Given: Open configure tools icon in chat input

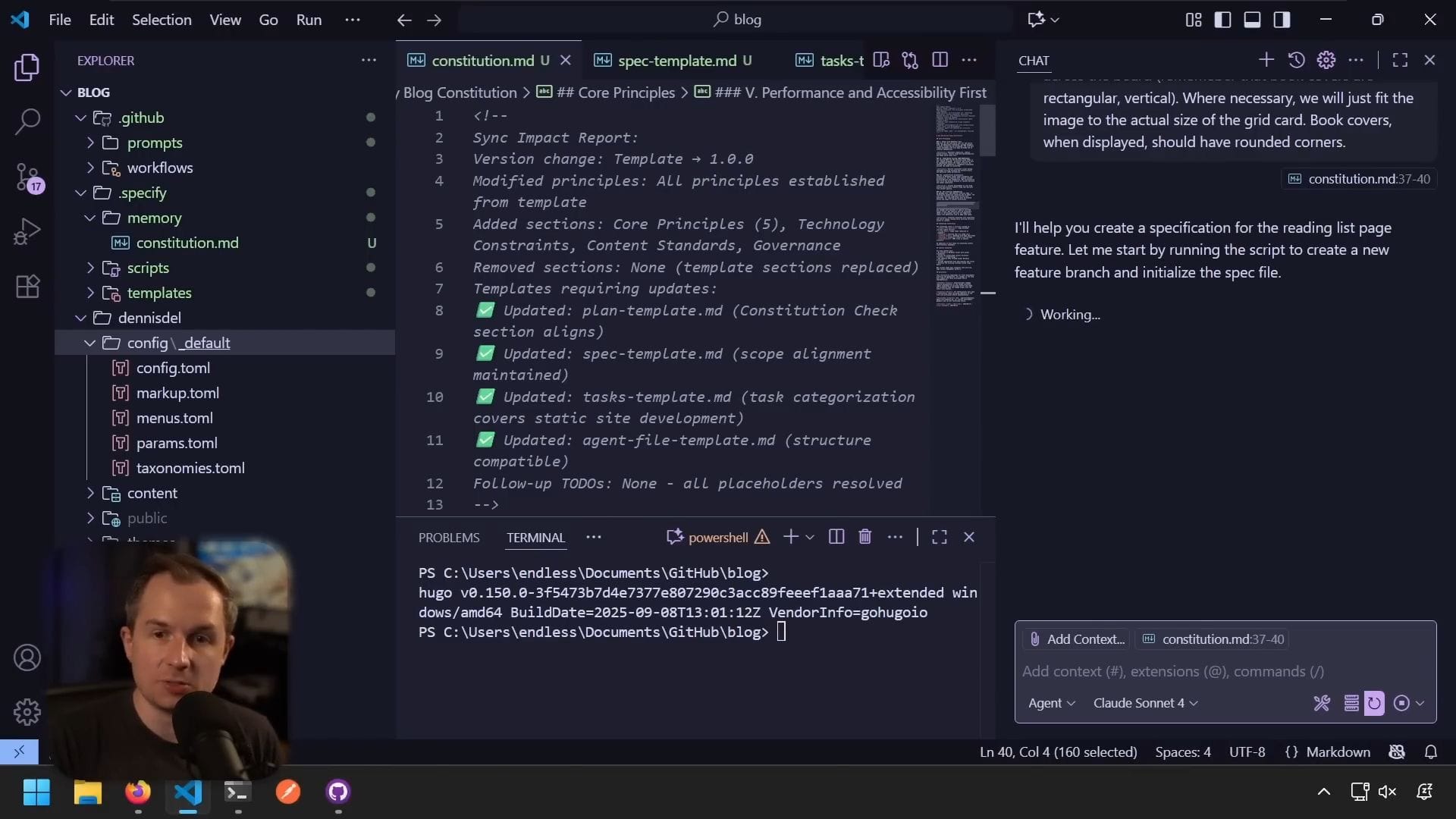Looking at the screenshot, I should (x=1321, y=703).
